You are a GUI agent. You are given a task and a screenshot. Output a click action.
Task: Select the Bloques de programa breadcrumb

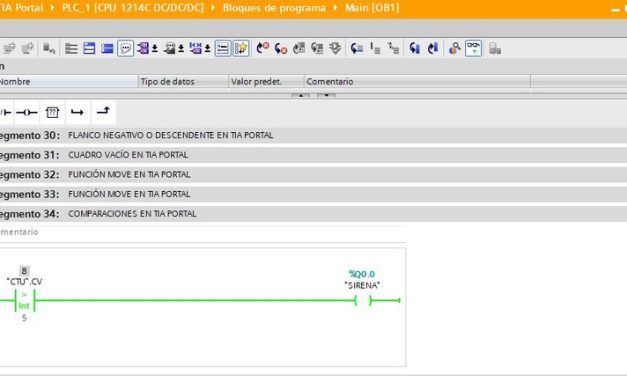click(274, 8)
